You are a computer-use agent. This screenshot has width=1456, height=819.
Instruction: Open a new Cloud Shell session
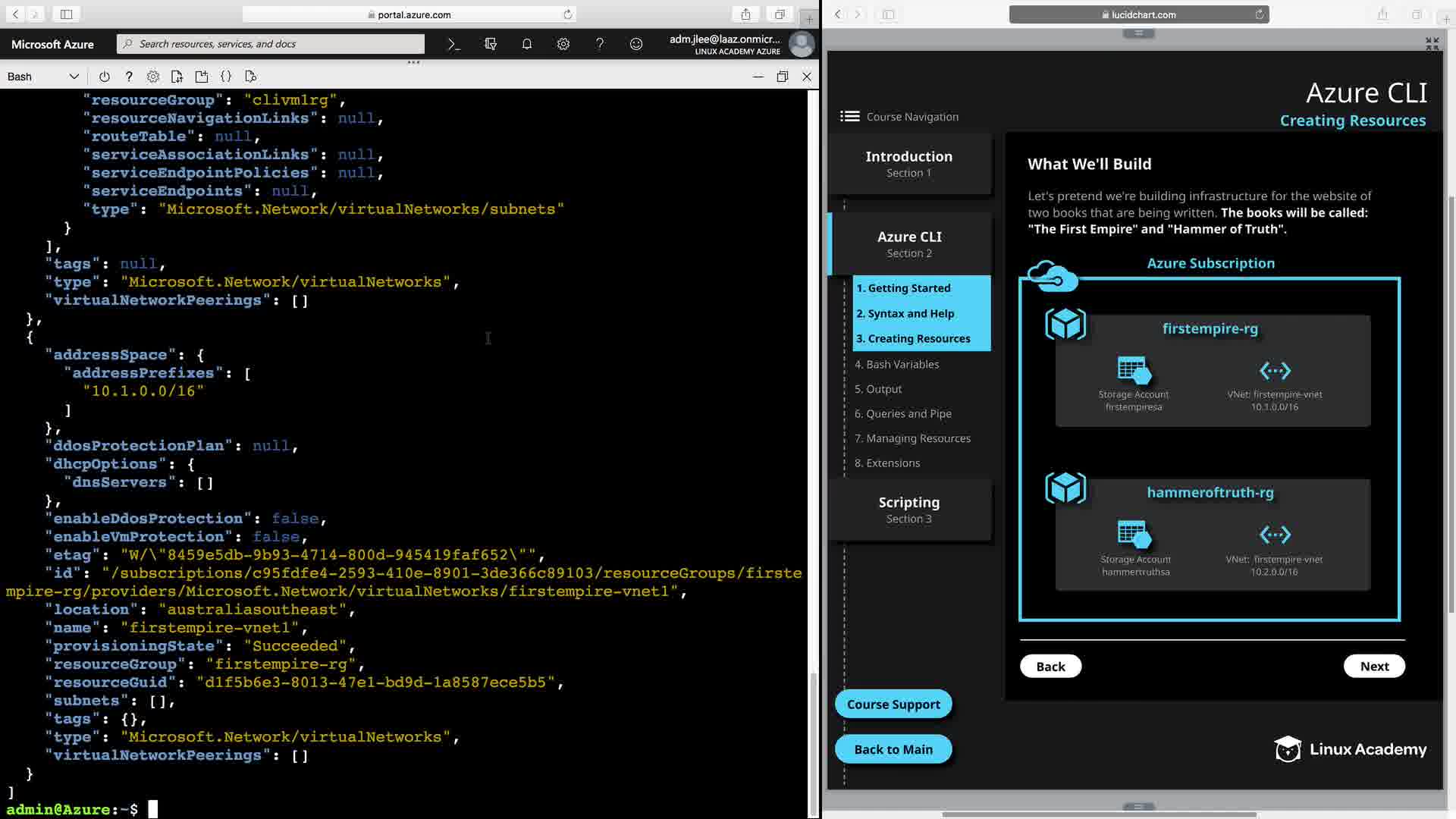pyautogui.click(x=202, y=77)
